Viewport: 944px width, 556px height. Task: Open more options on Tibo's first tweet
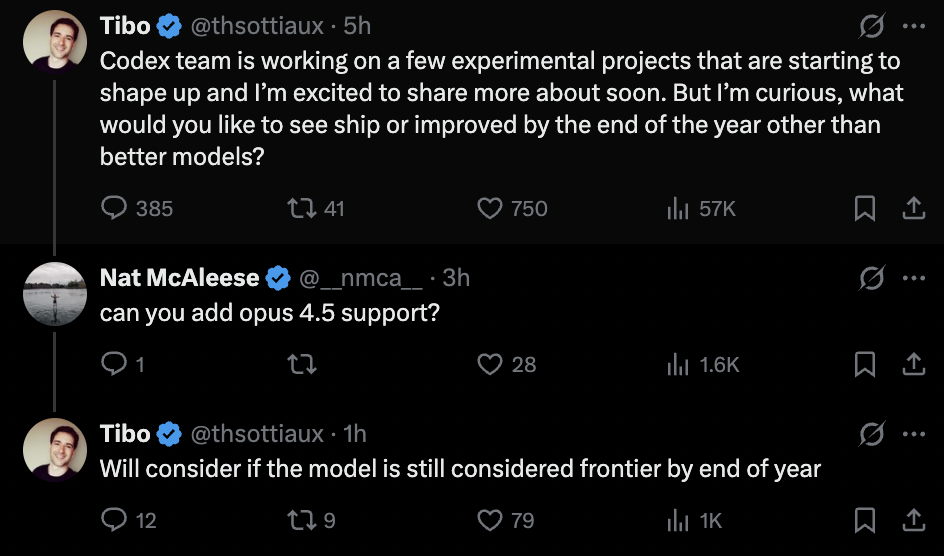click(x=913, y=25)
